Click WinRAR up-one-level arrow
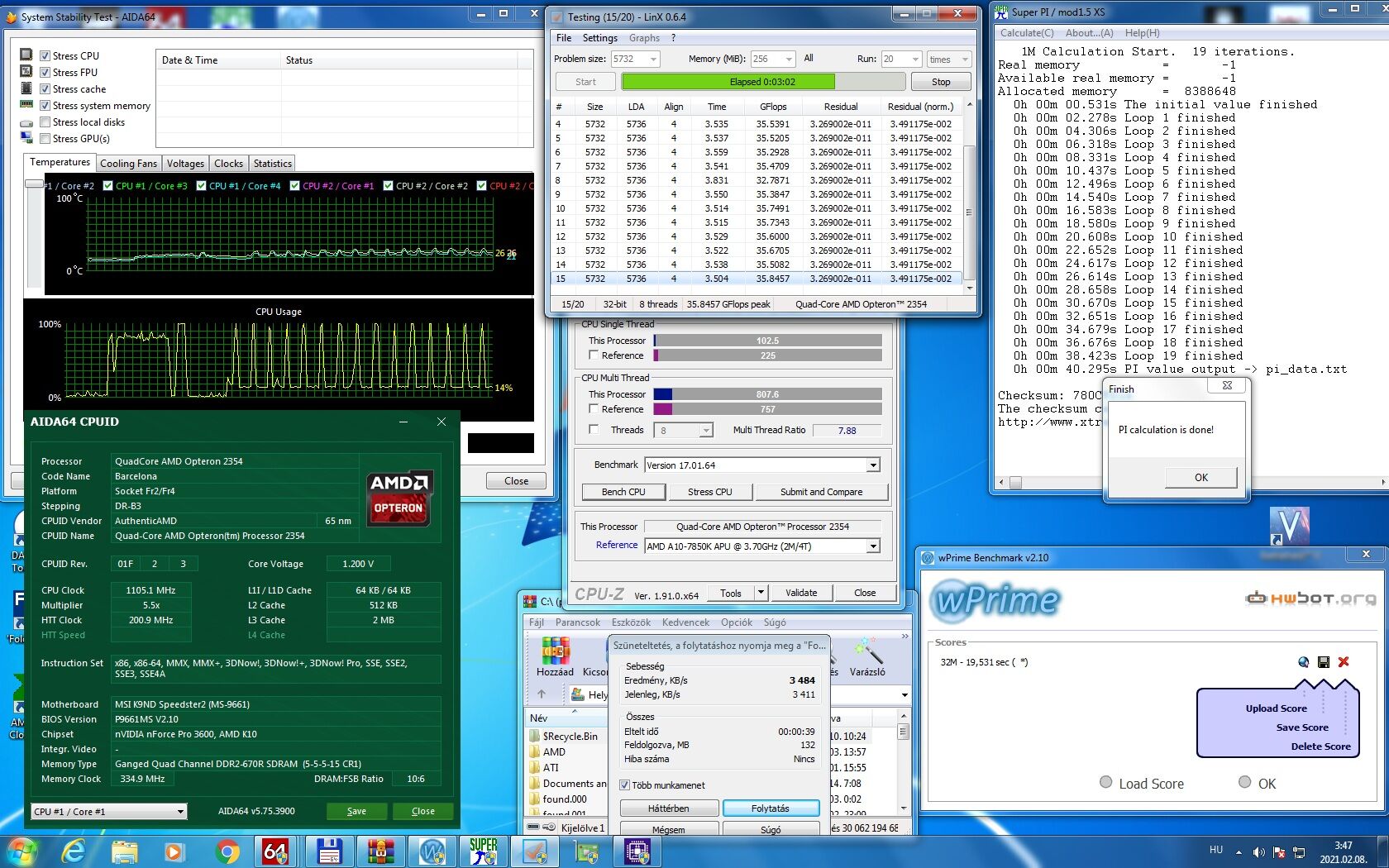Image resolution: width=1389 pixels, height=868 pixels. 542,694
